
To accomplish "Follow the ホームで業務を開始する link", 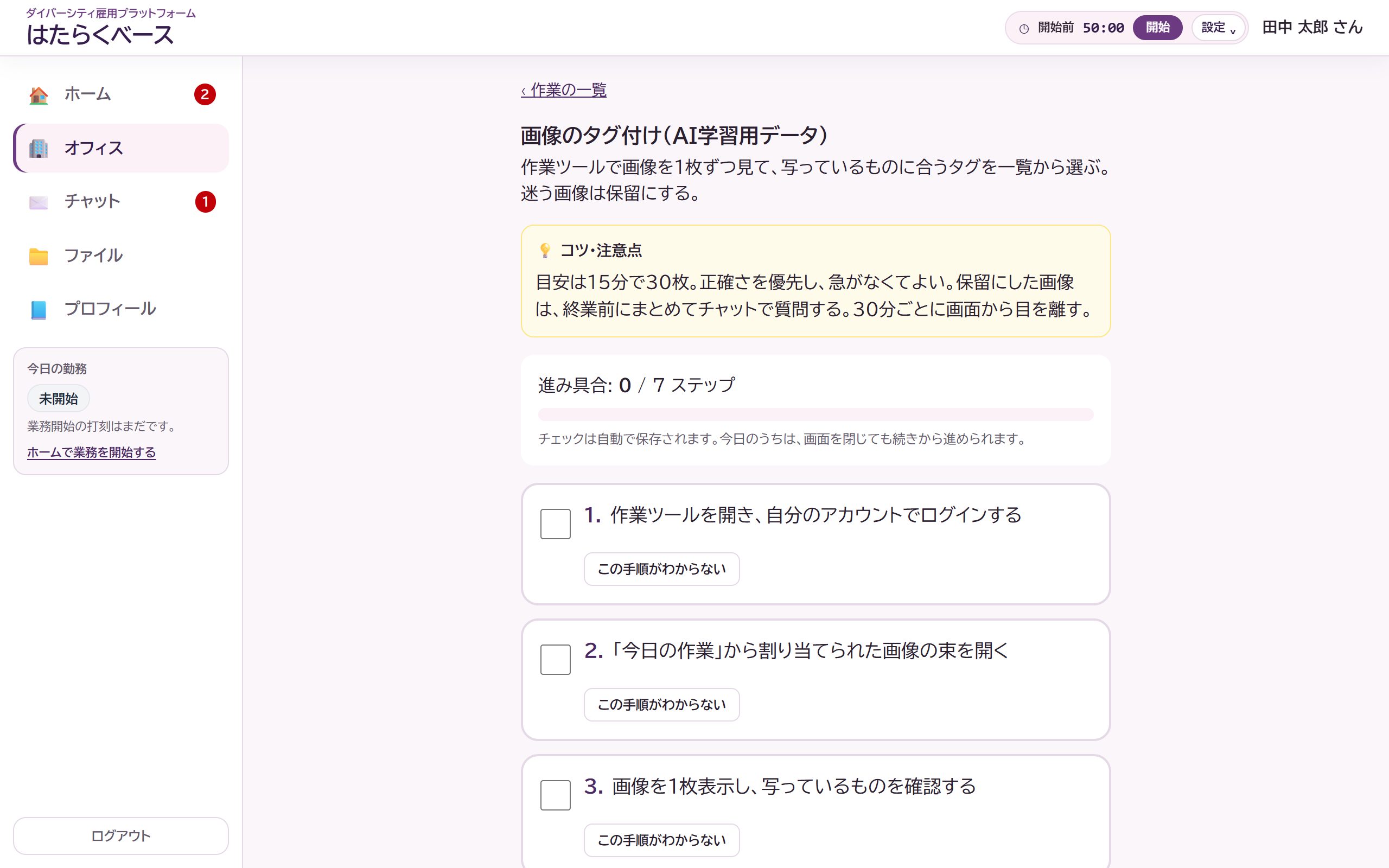I will 91,452.
